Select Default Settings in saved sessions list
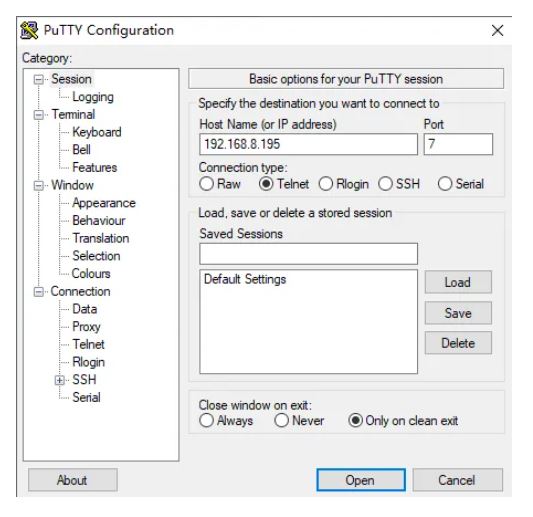Viewport: 533px width, 517px height. tap(245, 279)
